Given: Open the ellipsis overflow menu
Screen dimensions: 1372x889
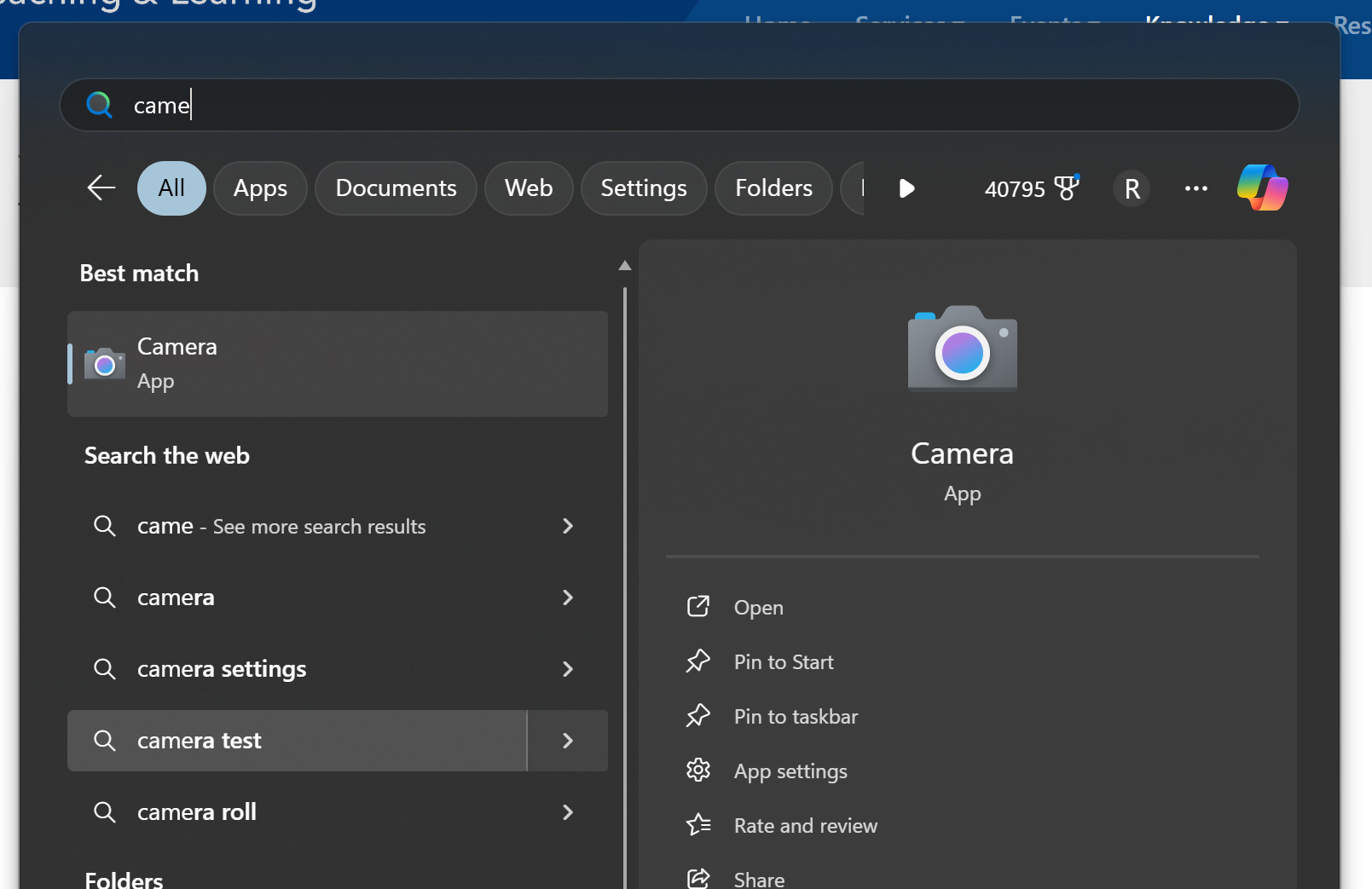Looking at the screenshot, I should pos(1195,188).
